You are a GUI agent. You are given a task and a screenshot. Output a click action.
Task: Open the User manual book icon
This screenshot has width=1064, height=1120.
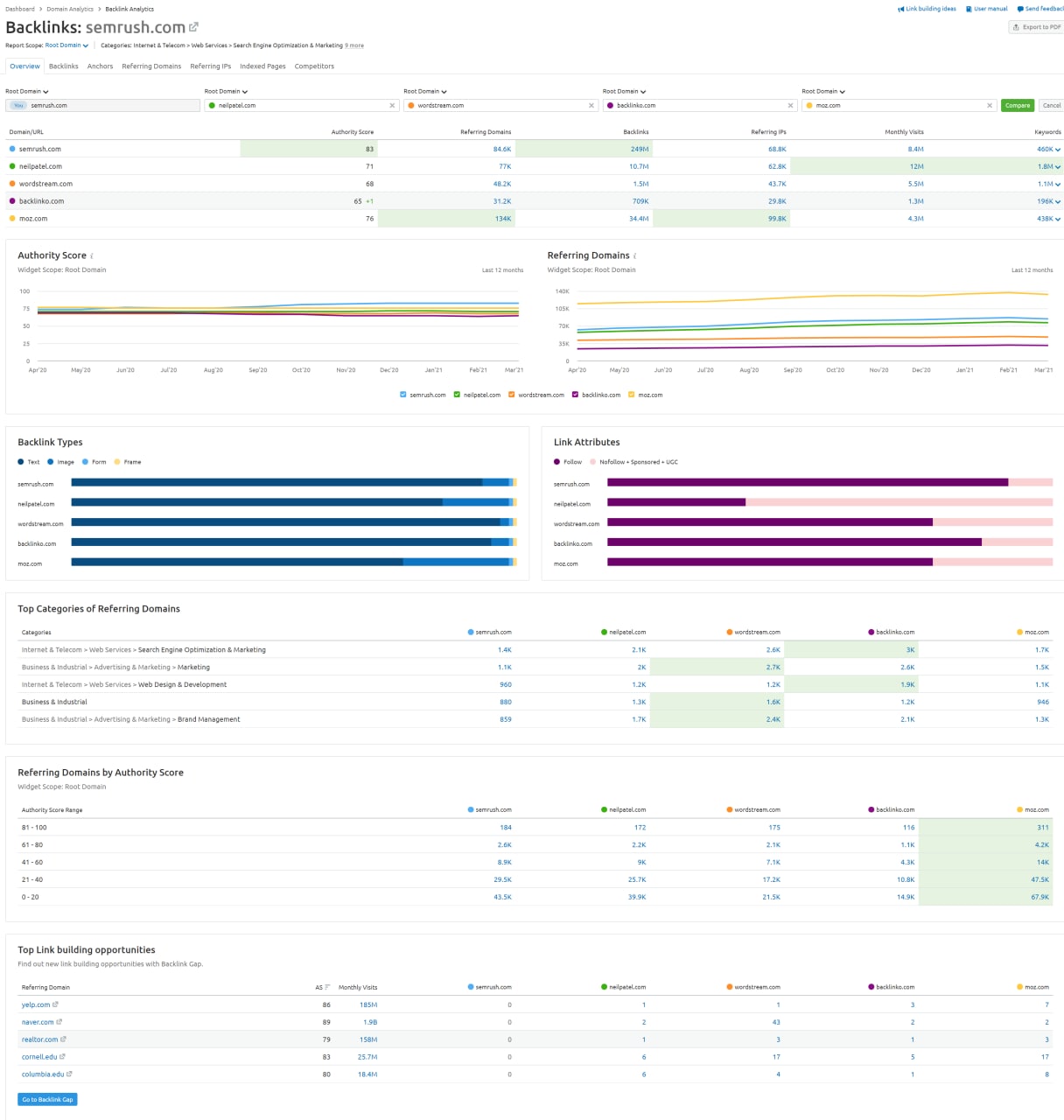969,9
